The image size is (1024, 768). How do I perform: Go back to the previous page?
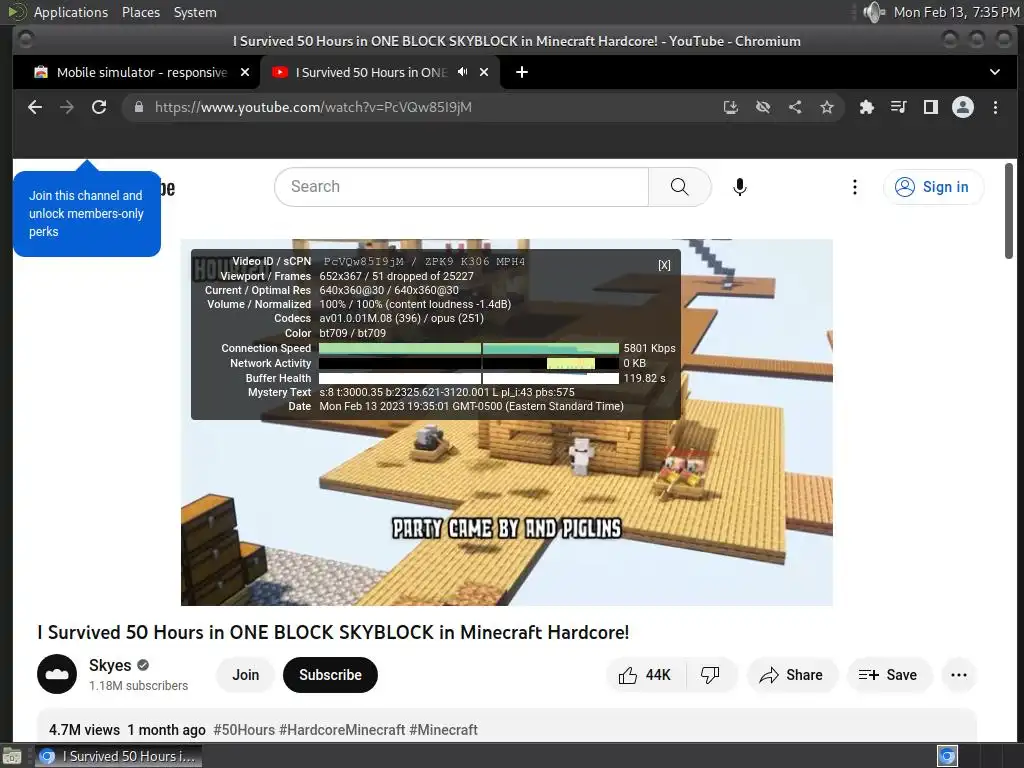(35, 107)
